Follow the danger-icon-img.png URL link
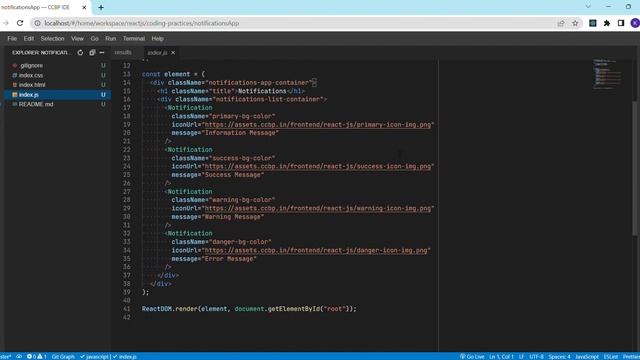 tap(316, 250)
